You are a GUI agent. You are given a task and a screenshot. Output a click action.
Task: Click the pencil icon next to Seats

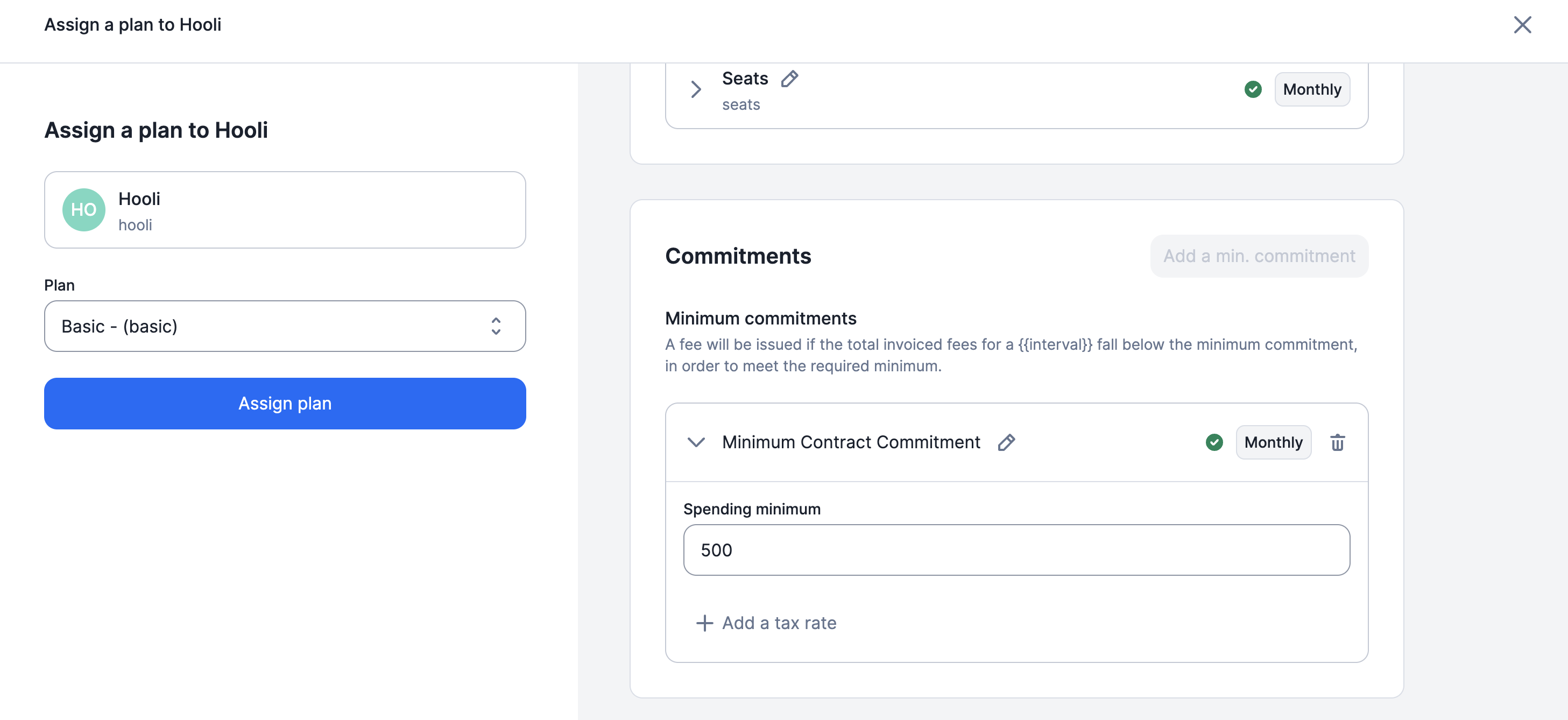point(789,79)
